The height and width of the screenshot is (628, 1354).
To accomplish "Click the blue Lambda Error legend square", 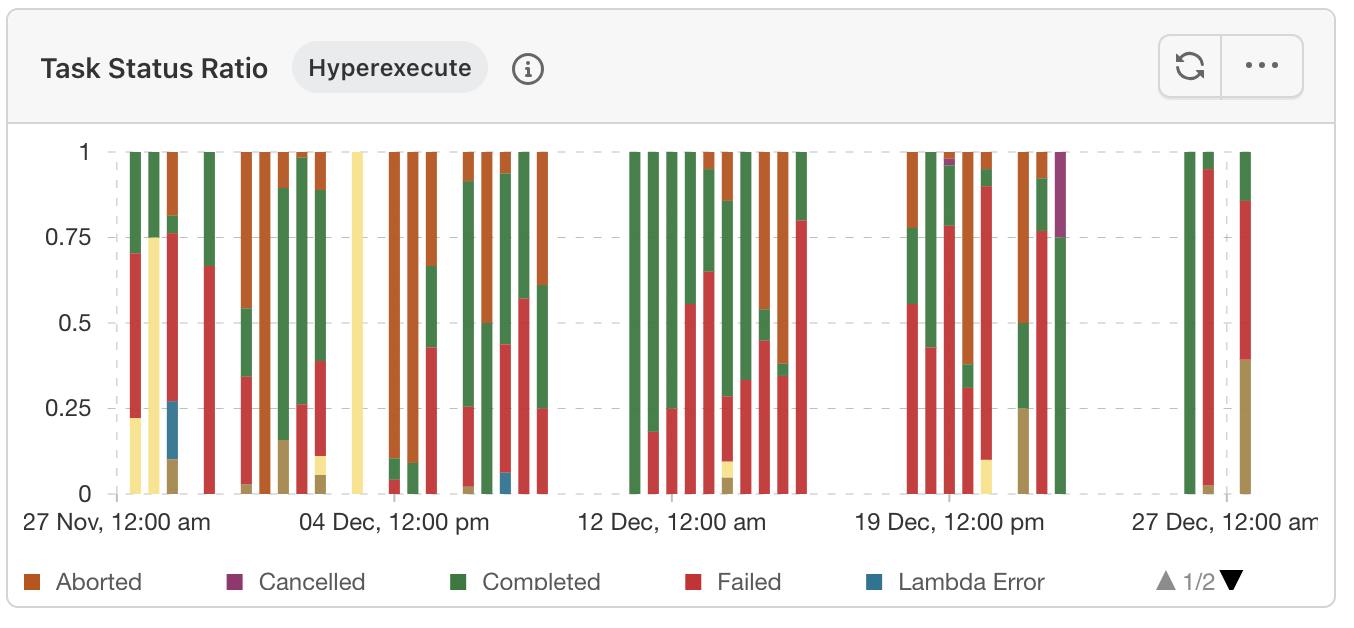I will [x=874, y=582].
